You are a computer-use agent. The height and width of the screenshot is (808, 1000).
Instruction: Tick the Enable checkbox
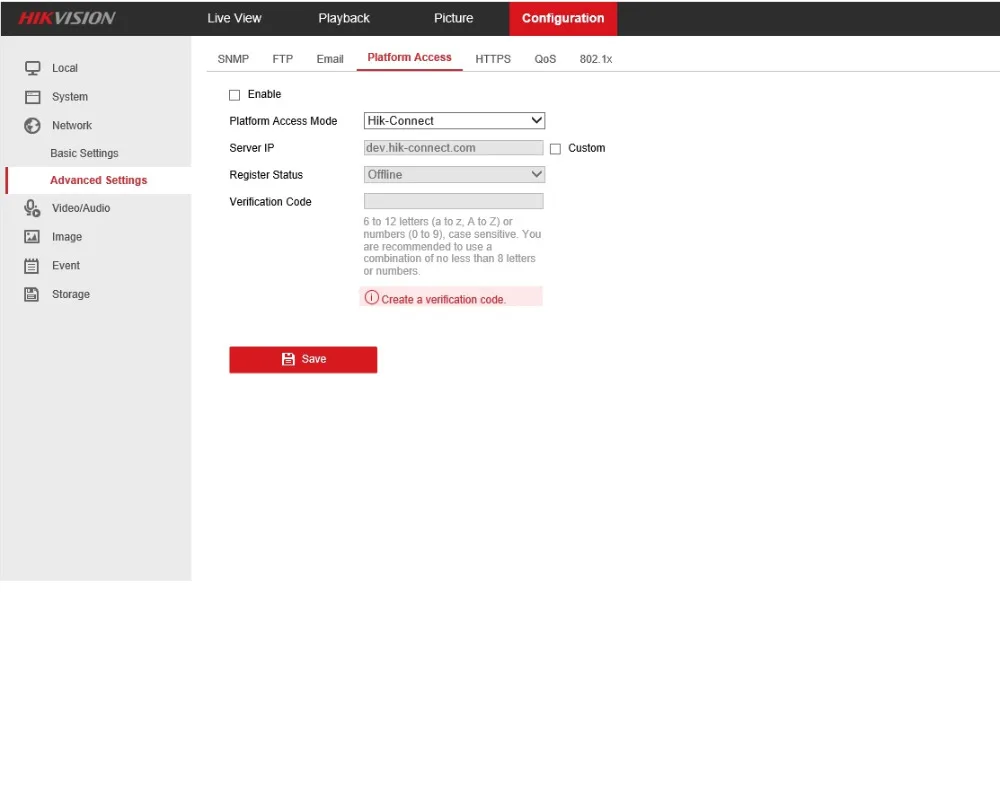235,95
